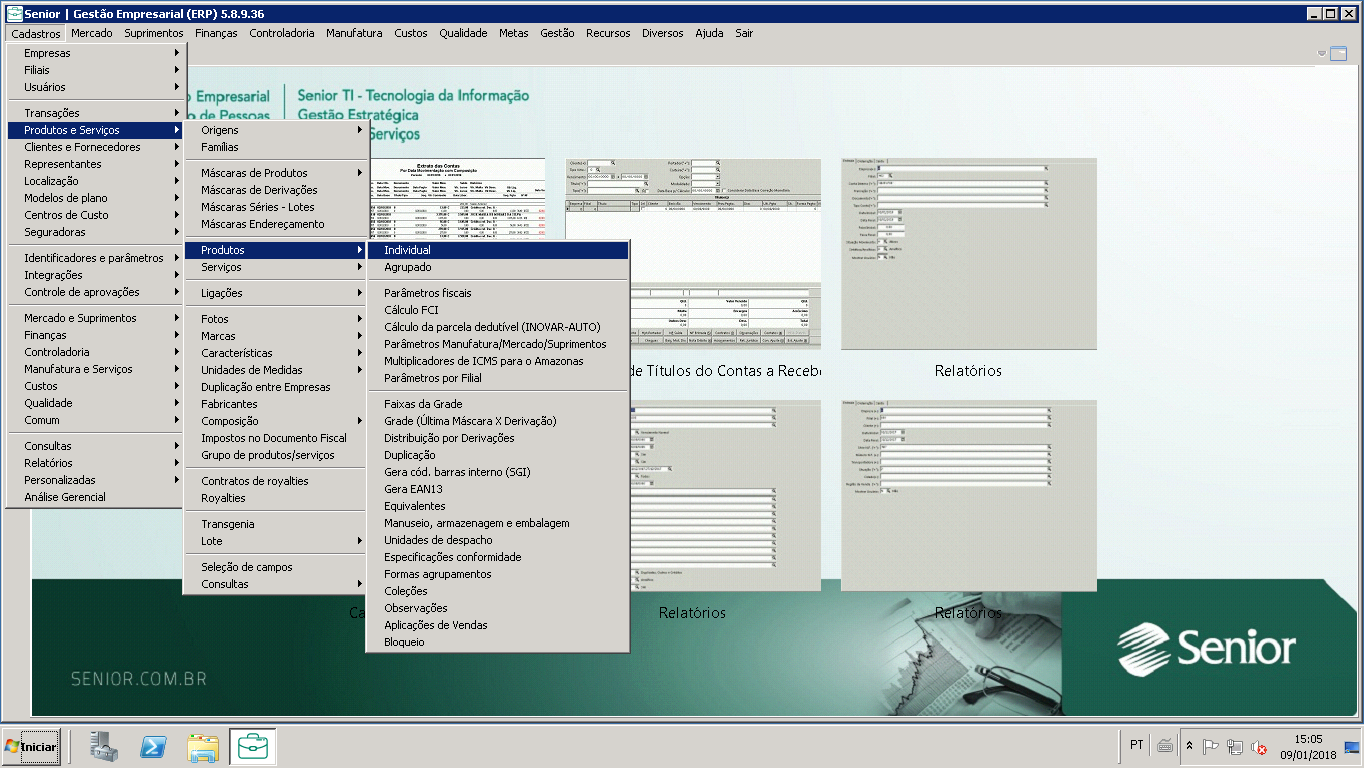Open the Mercado menu
1364x768 pixels.
pyautogui.click(x=92, y=33)
